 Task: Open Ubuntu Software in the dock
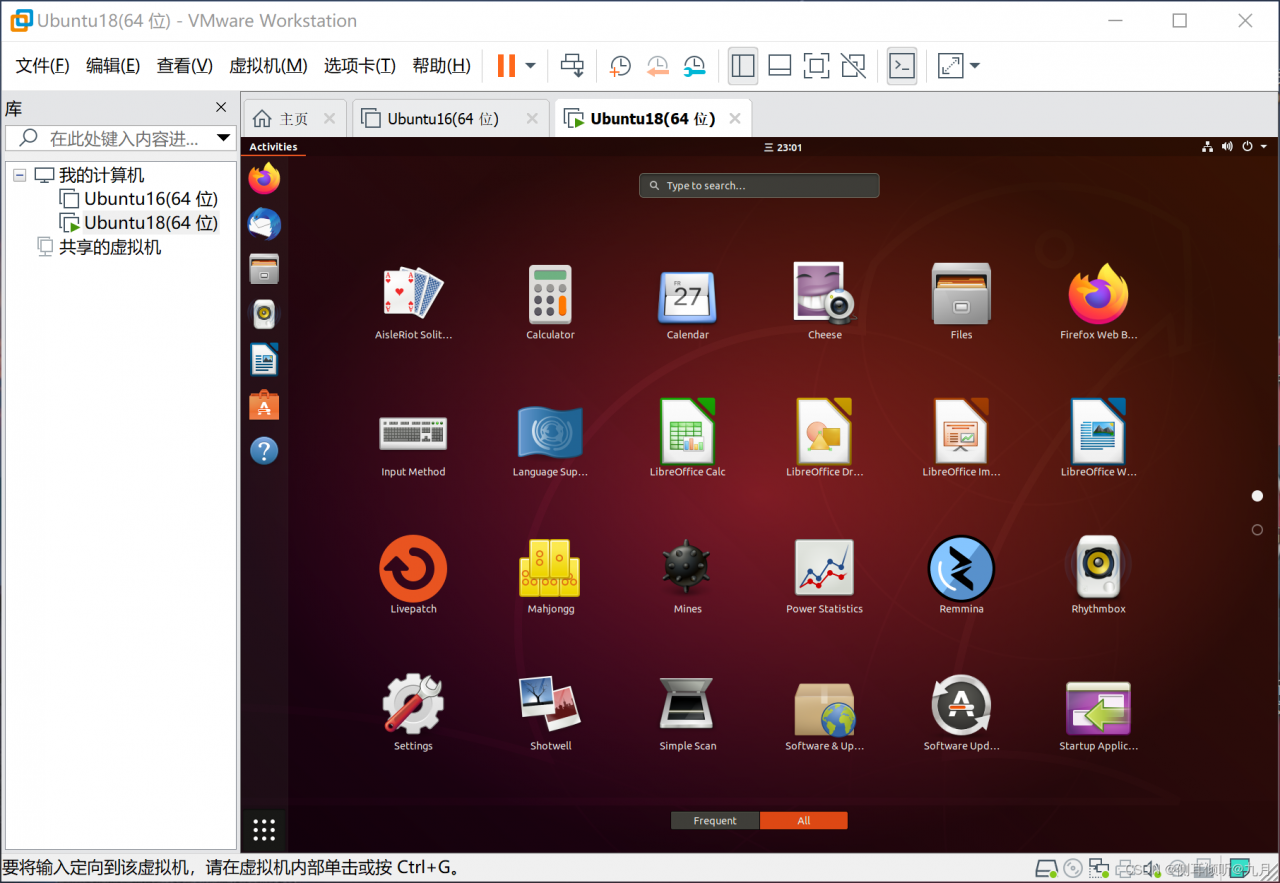click(x=264, y=405)
